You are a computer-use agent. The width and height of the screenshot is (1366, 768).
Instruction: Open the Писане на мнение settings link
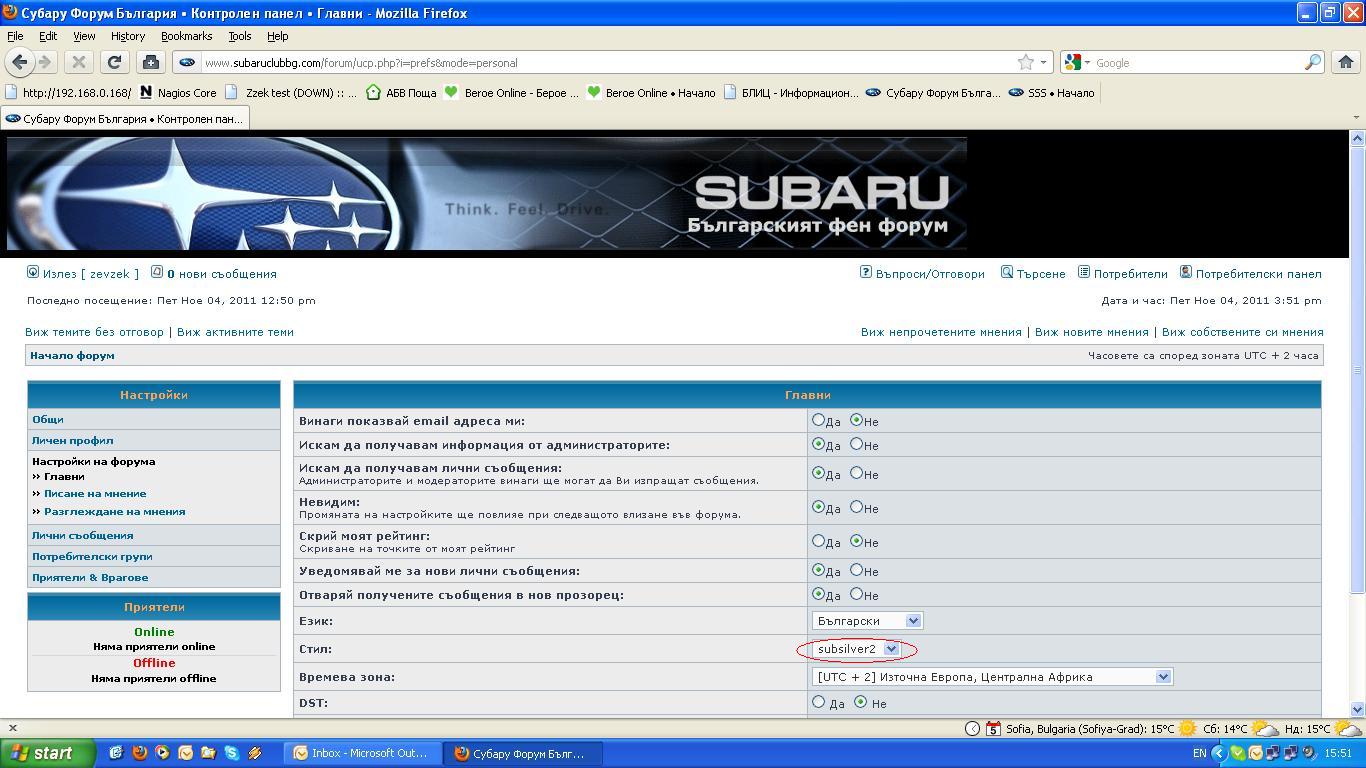95,493
